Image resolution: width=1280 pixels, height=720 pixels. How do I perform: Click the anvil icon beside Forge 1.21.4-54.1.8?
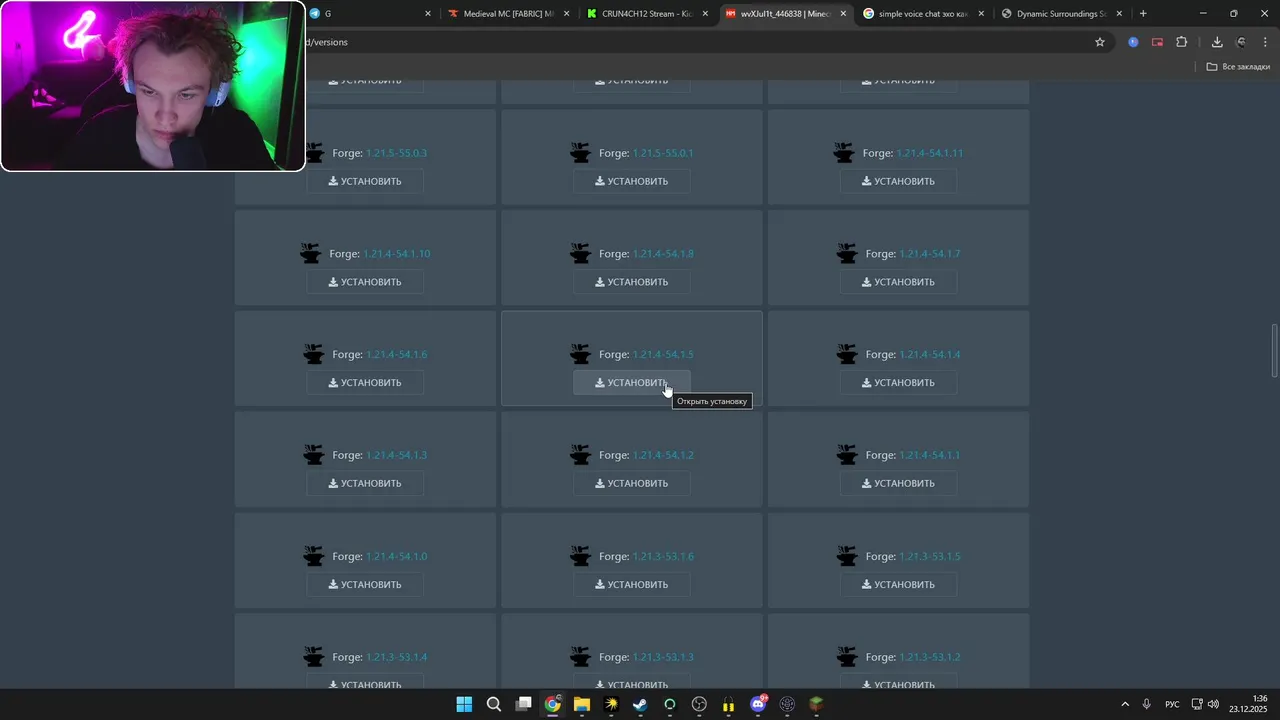[580, 254]
